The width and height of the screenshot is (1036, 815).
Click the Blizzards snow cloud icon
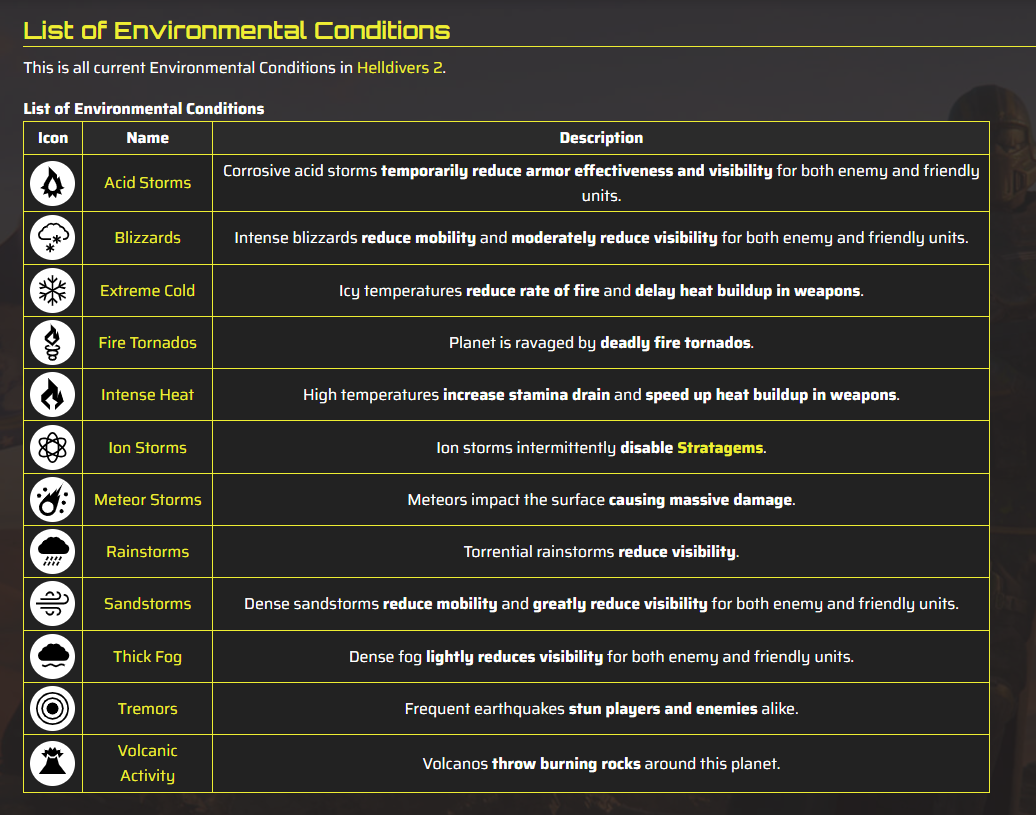click(x=52, y=238)
